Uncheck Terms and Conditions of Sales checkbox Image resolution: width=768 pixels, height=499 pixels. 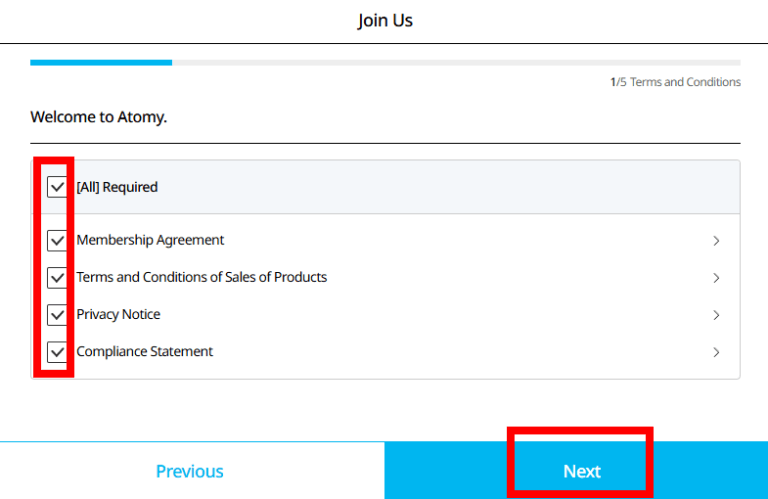pos(57,278)
